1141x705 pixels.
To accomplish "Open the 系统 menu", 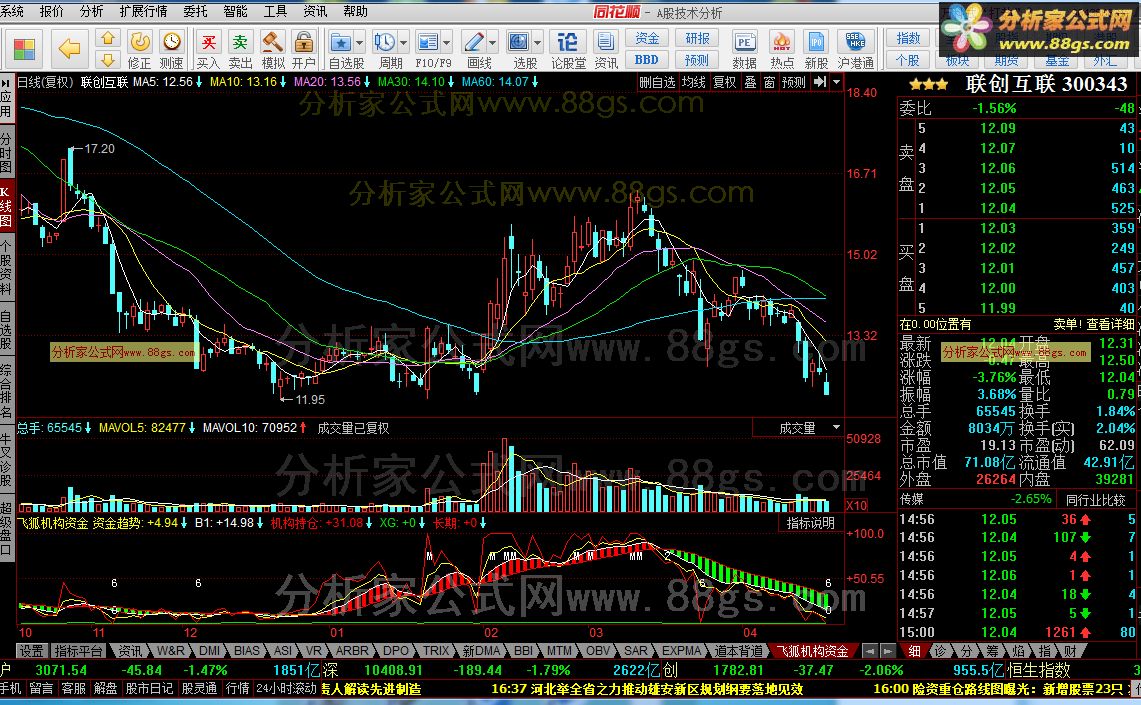I will (x=12, y=11).
